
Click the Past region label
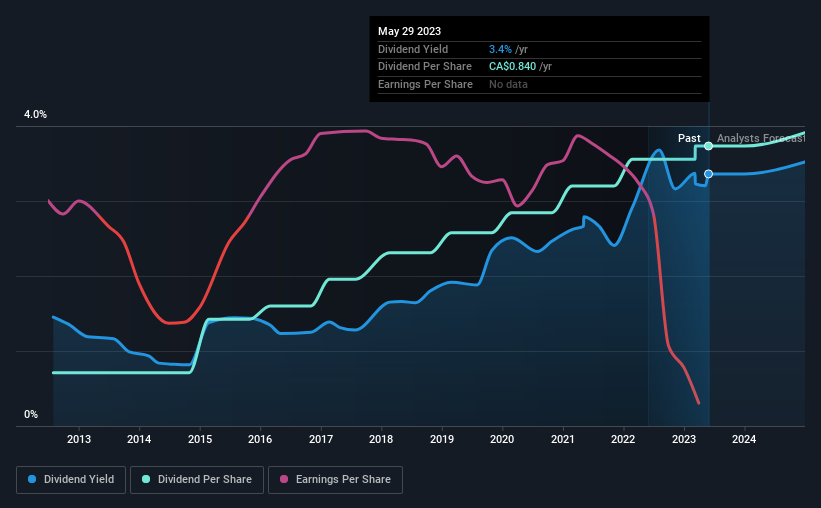(689, 138)
